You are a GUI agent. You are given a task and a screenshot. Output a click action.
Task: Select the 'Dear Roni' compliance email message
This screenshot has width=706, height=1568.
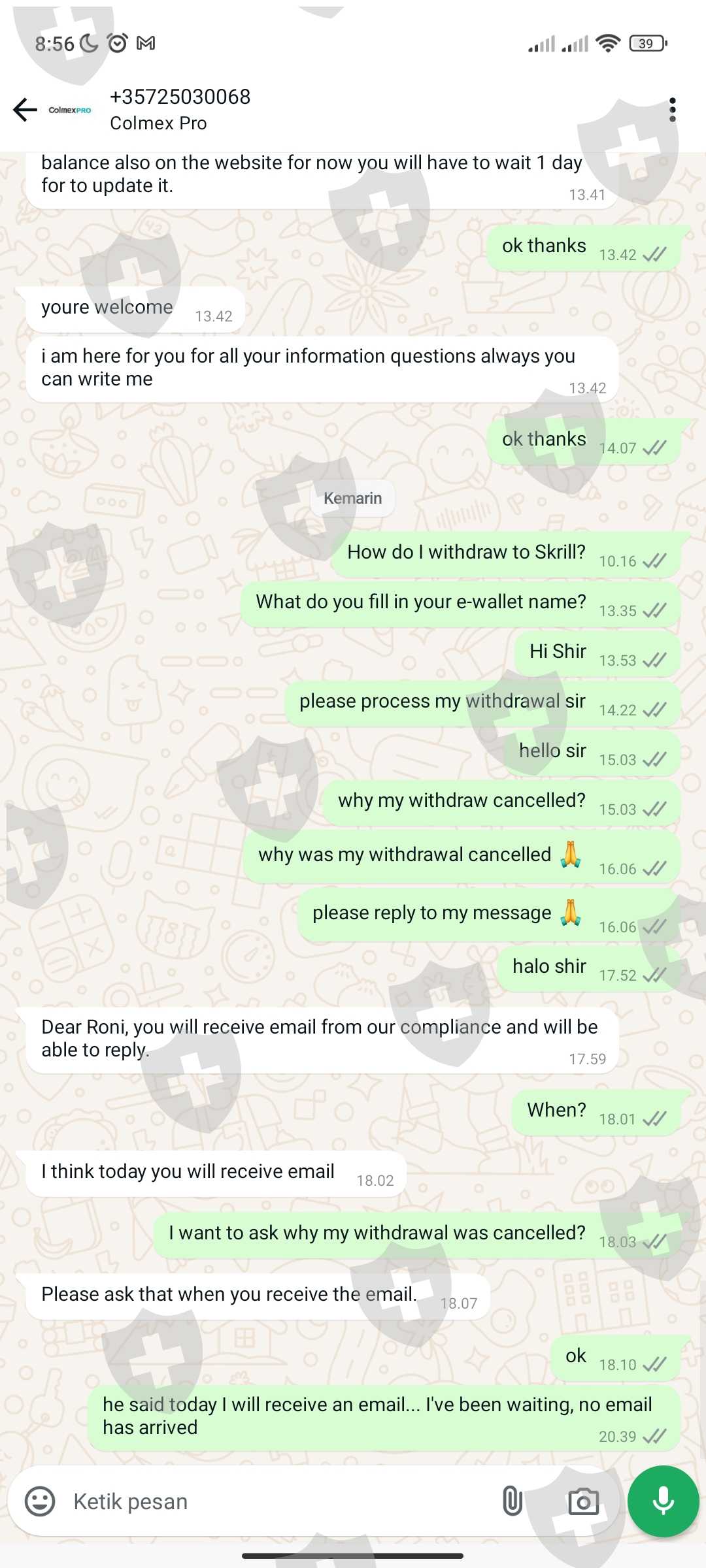[322, 1040]
